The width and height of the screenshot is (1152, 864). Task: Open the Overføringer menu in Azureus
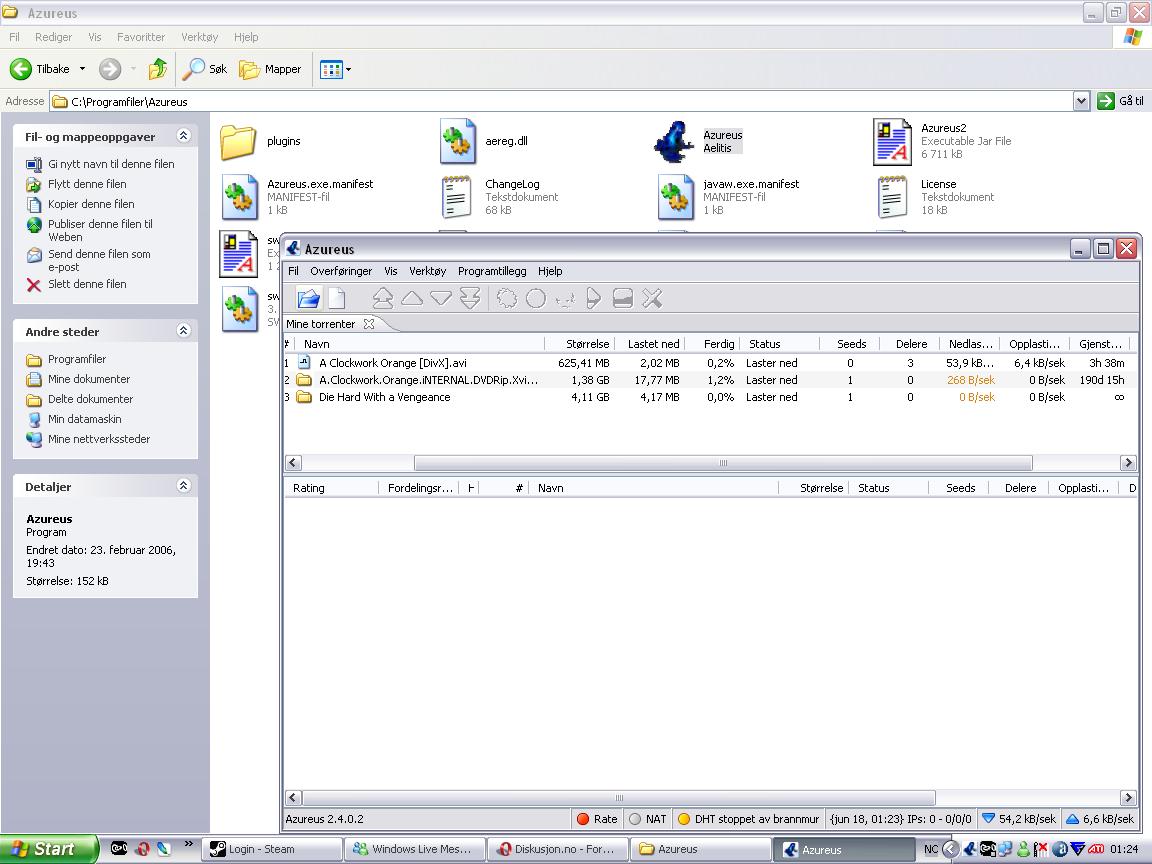coord(341,271)
